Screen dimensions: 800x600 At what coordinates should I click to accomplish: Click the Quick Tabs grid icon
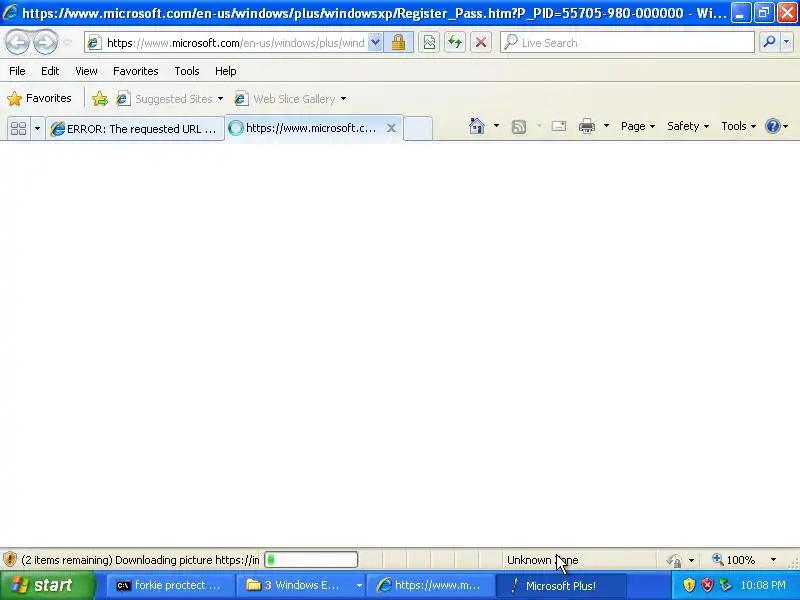(x=18, y=128)
